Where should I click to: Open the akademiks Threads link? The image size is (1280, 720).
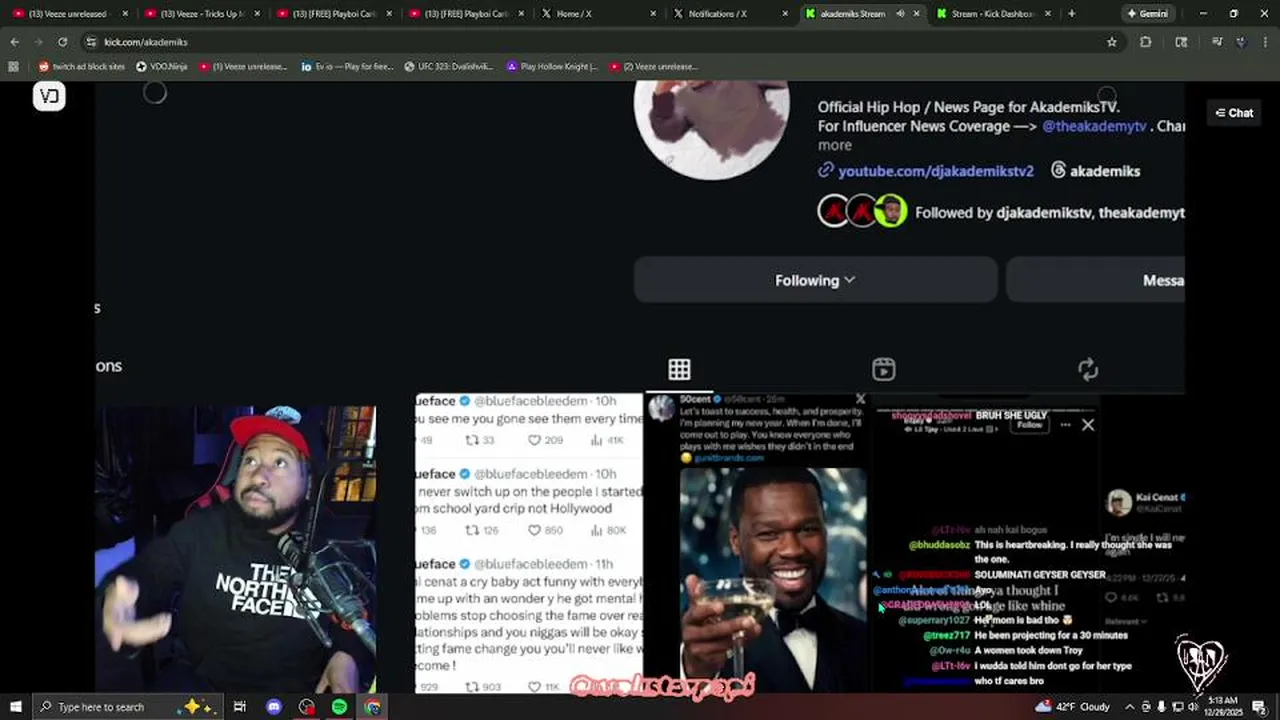click(1095, 171)
